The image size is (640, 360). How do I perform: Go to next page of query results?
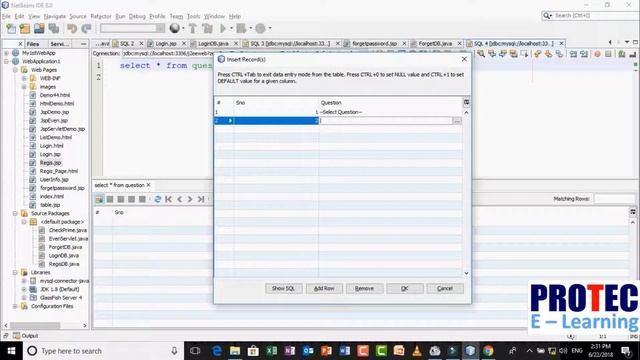click(x=190, y=199)
